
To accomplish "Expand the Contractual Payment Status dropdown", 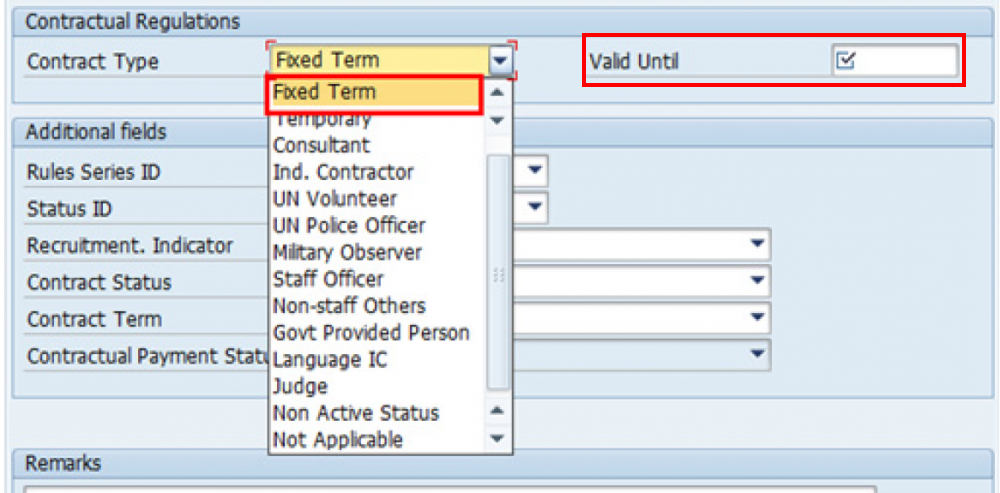I will pyautogui.click(x=759, y=355).
